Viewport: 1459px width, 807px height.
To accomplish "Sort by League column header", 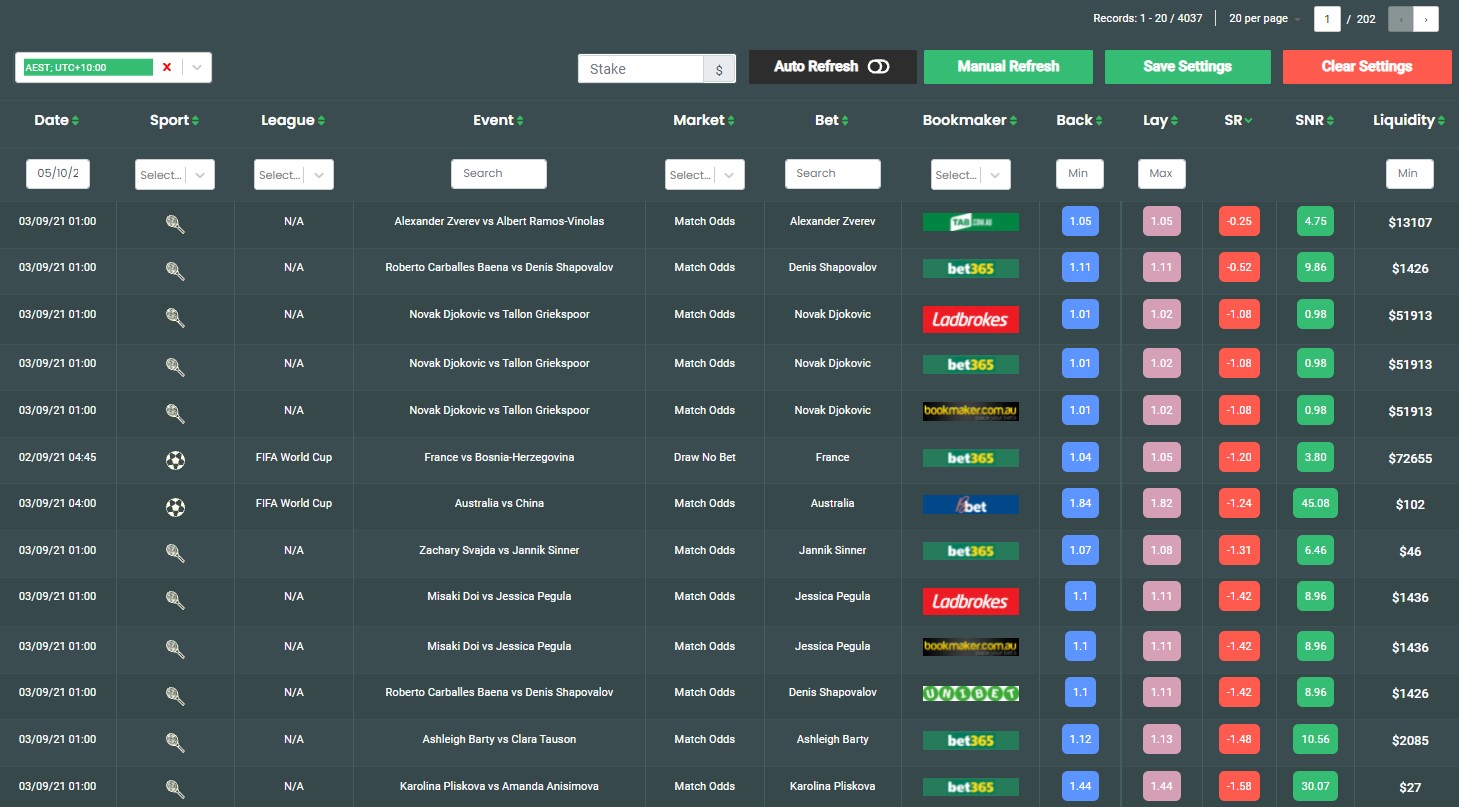I will pyautogui.click(x=294, y=120).
